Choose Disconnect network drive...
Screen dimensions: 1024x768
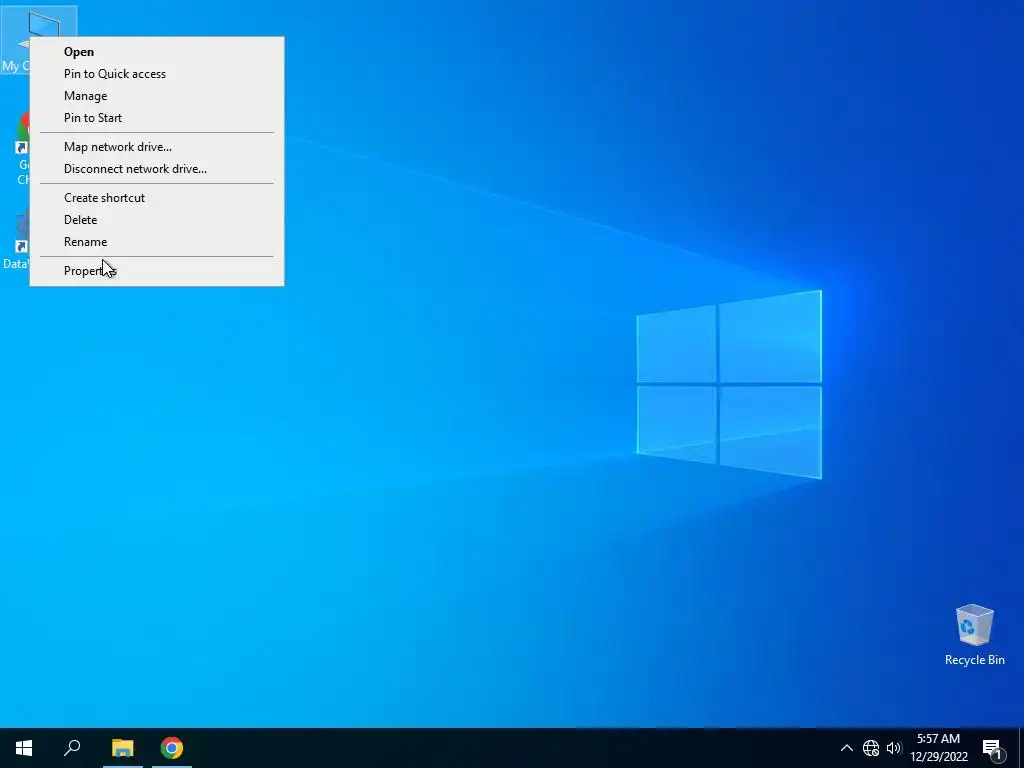(157, 169)
